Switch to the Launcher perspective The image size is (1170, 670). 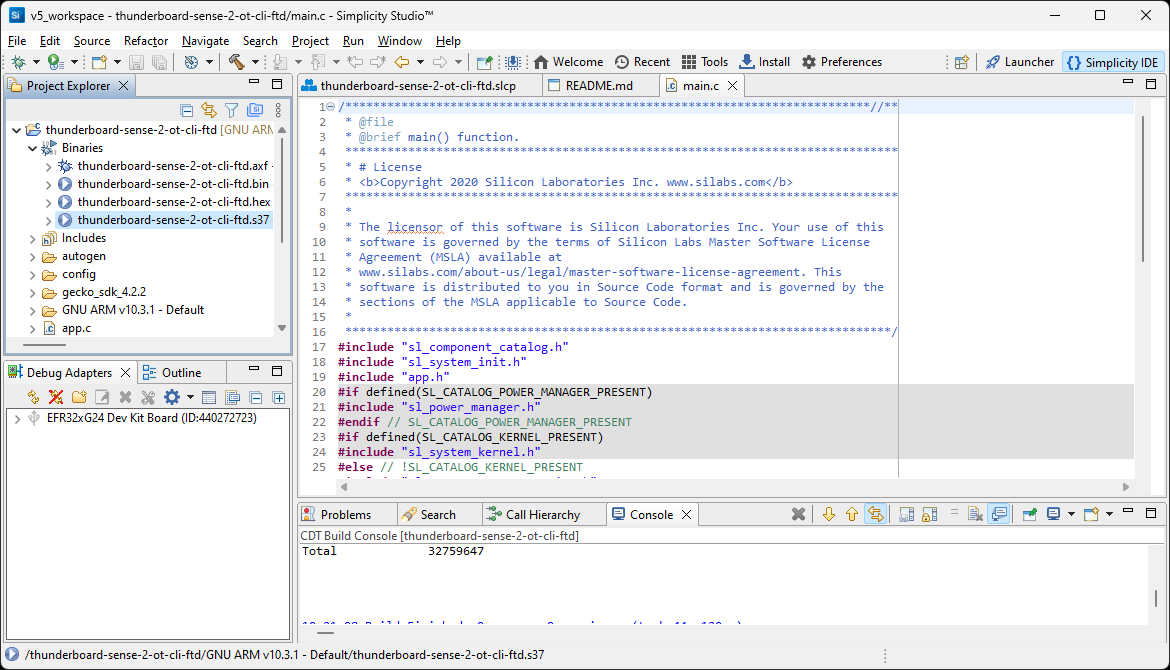tap(1019, 61)
